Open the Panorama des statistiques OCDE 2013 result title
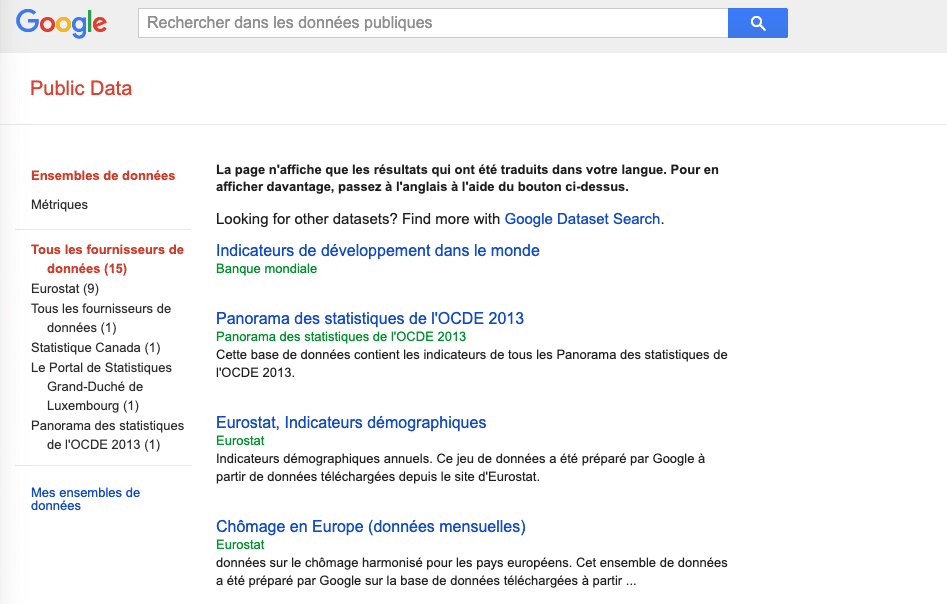This screenshot has width=947, height=604. pyautogui.click(x=369, y=319)
